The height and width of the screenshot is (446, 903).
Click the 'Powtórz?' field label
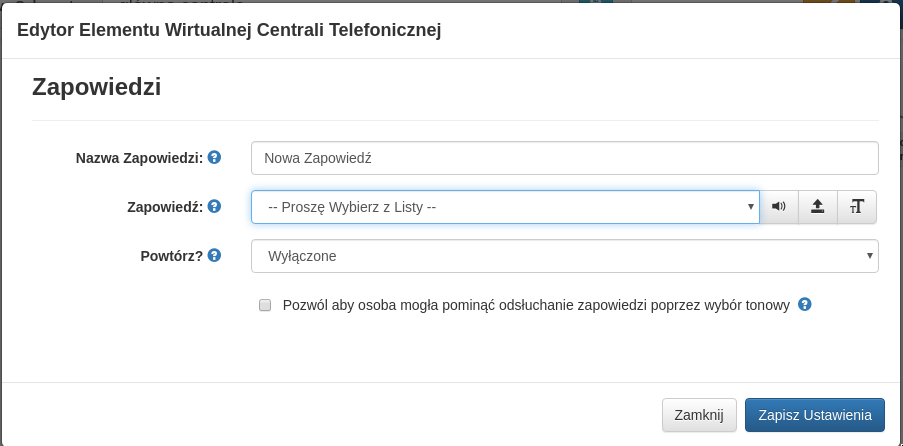click(171, 256)
